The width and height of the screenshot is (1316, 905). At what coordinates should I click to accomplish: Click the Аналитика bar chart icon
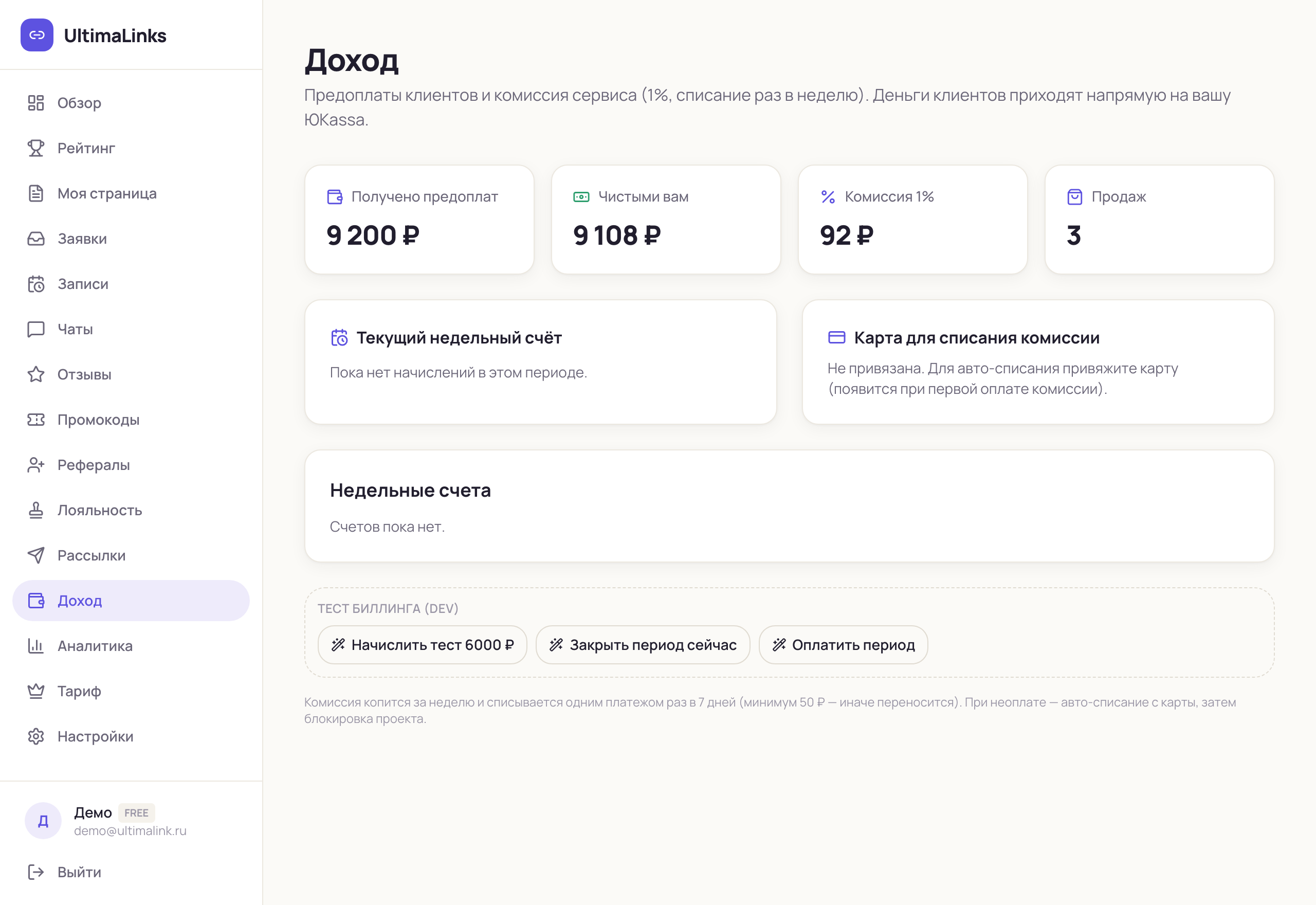pos(35,646)
